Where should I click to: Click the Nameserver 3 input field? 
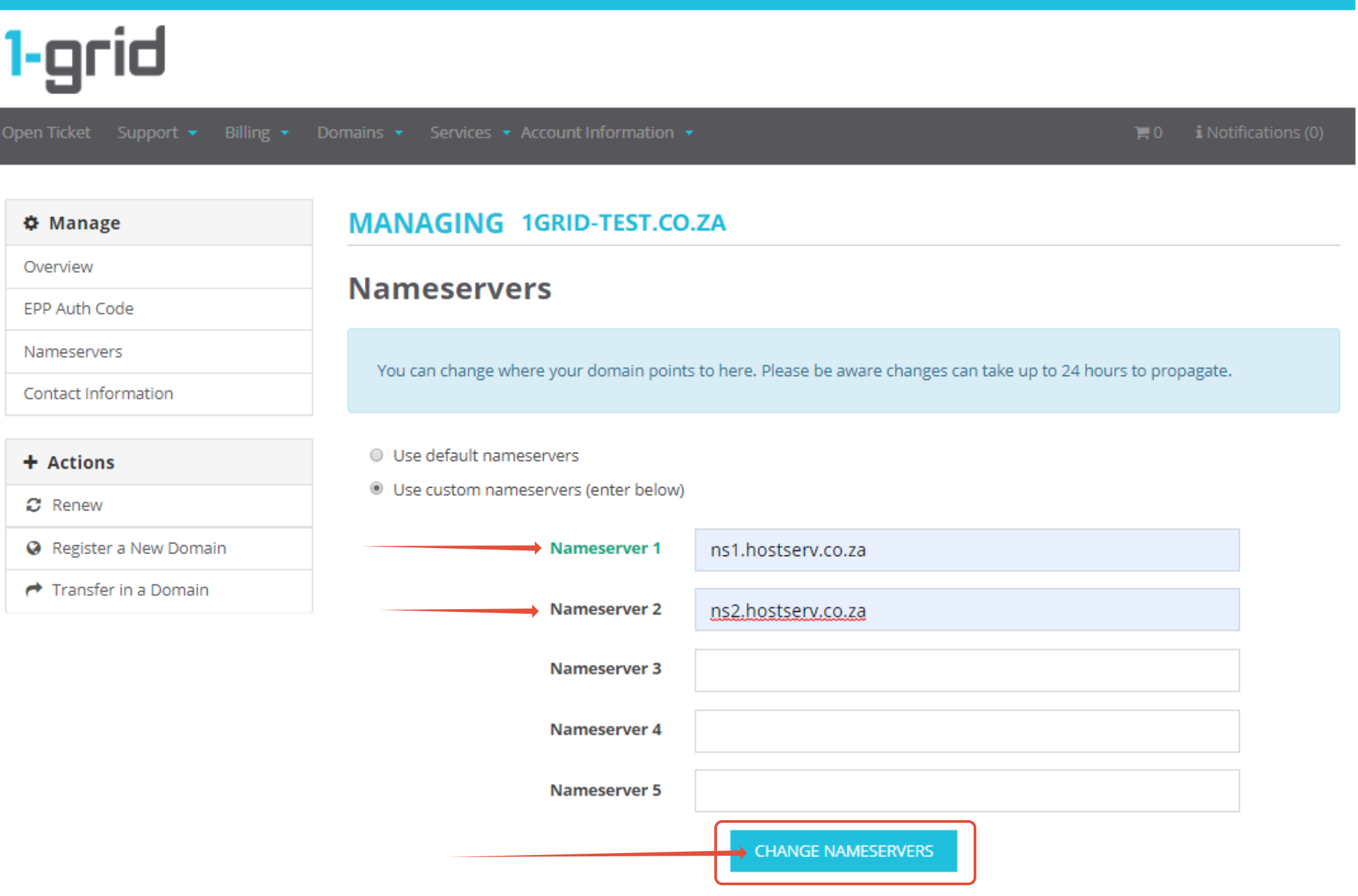tap(966, 670)
